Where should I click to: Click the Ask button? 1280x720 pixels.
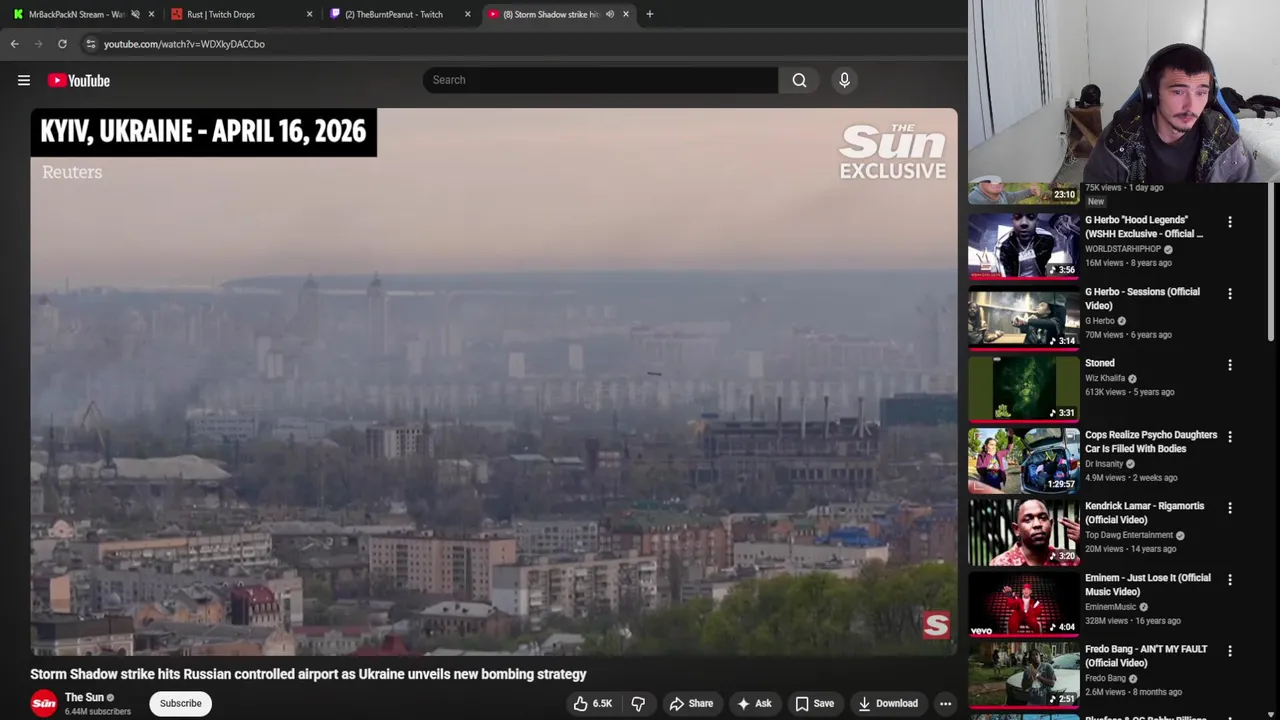pos(754,703)
